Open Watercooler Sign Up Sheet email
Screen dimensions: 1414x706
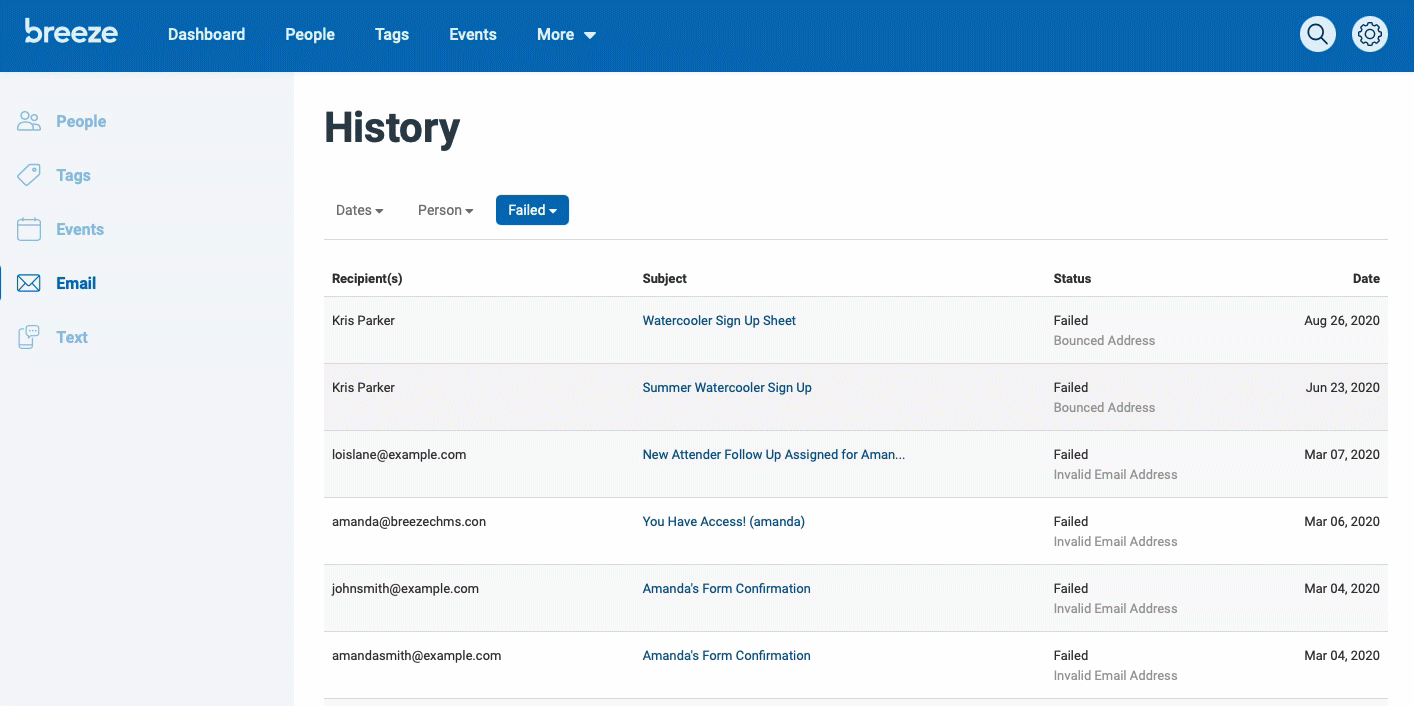(719, 321)
